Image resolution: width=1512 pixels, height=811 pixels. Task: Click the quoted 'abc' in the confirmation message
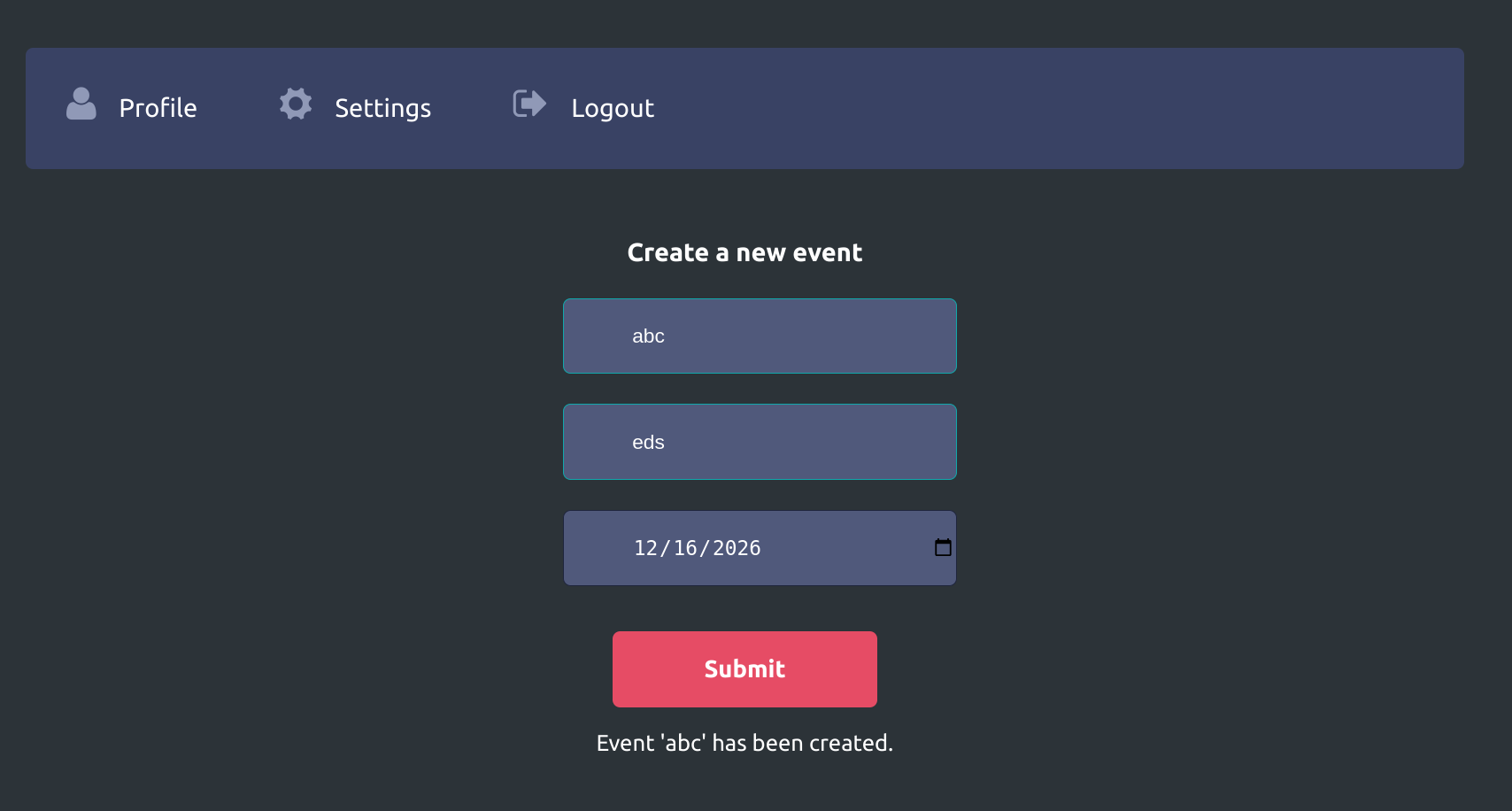683,743
